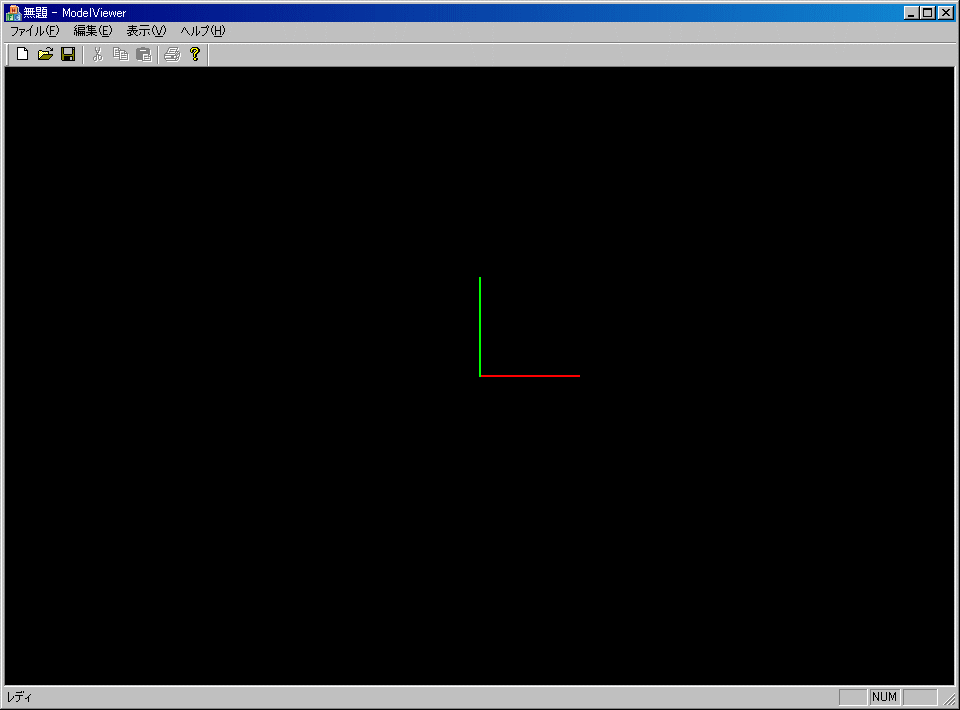Open the 表示(V) menu
960x710 pixels.
click(146, 31)
